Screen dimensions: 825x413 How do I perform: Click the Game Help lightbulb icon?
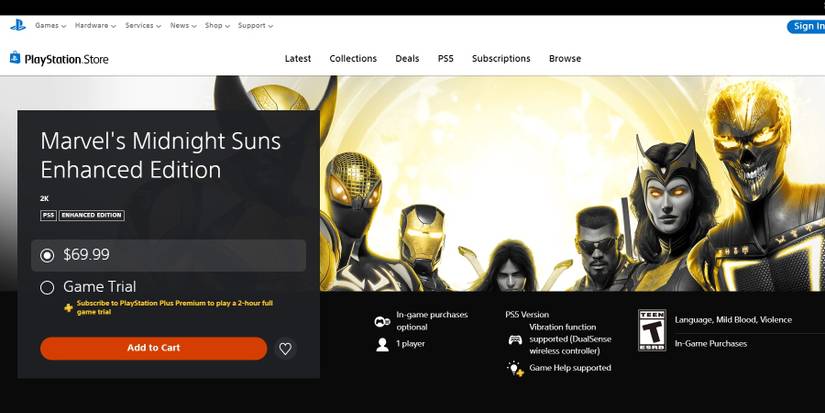515,368
